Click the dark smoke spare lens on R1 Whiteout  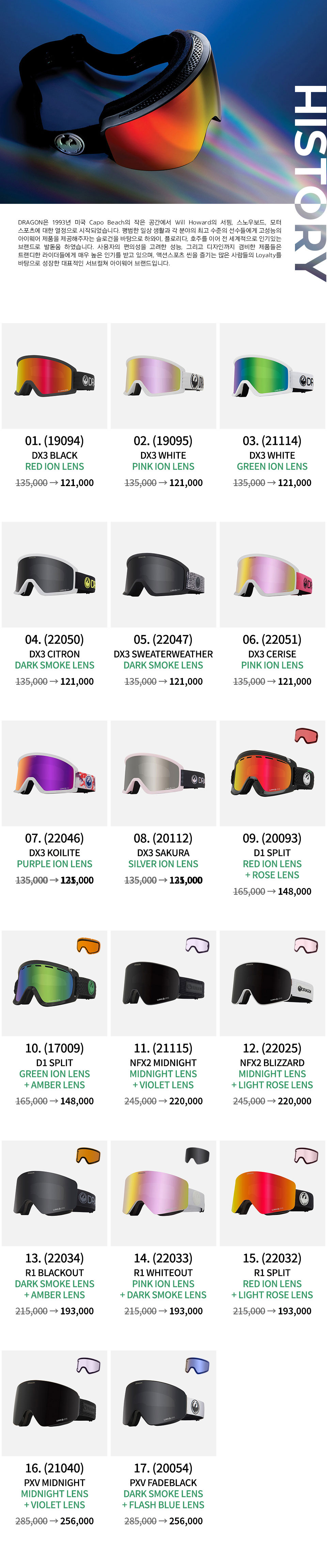point(197,1155)
